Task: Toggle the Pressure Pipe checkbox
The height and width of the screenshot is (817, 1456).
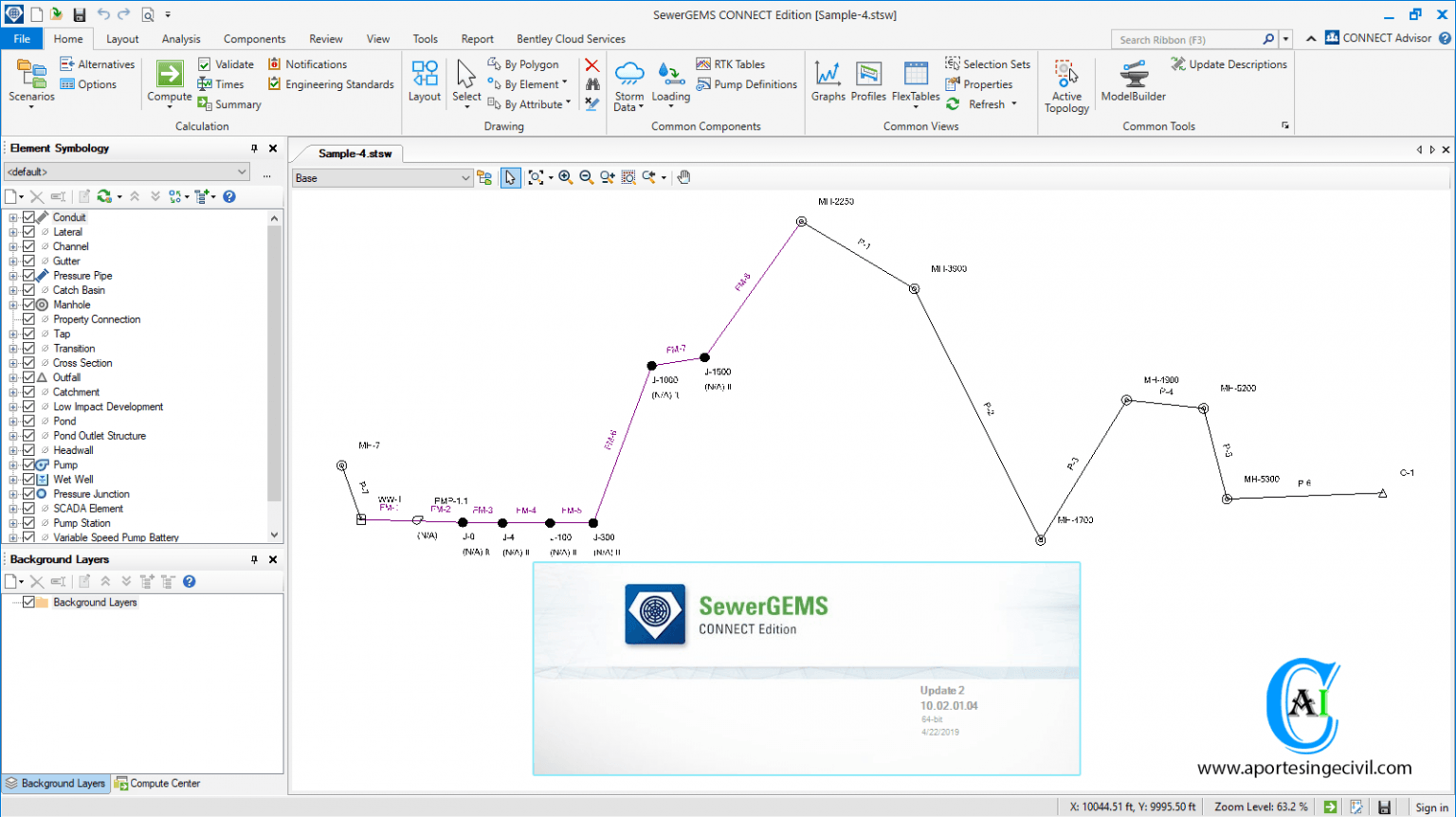Action: (x=28, y=275)
